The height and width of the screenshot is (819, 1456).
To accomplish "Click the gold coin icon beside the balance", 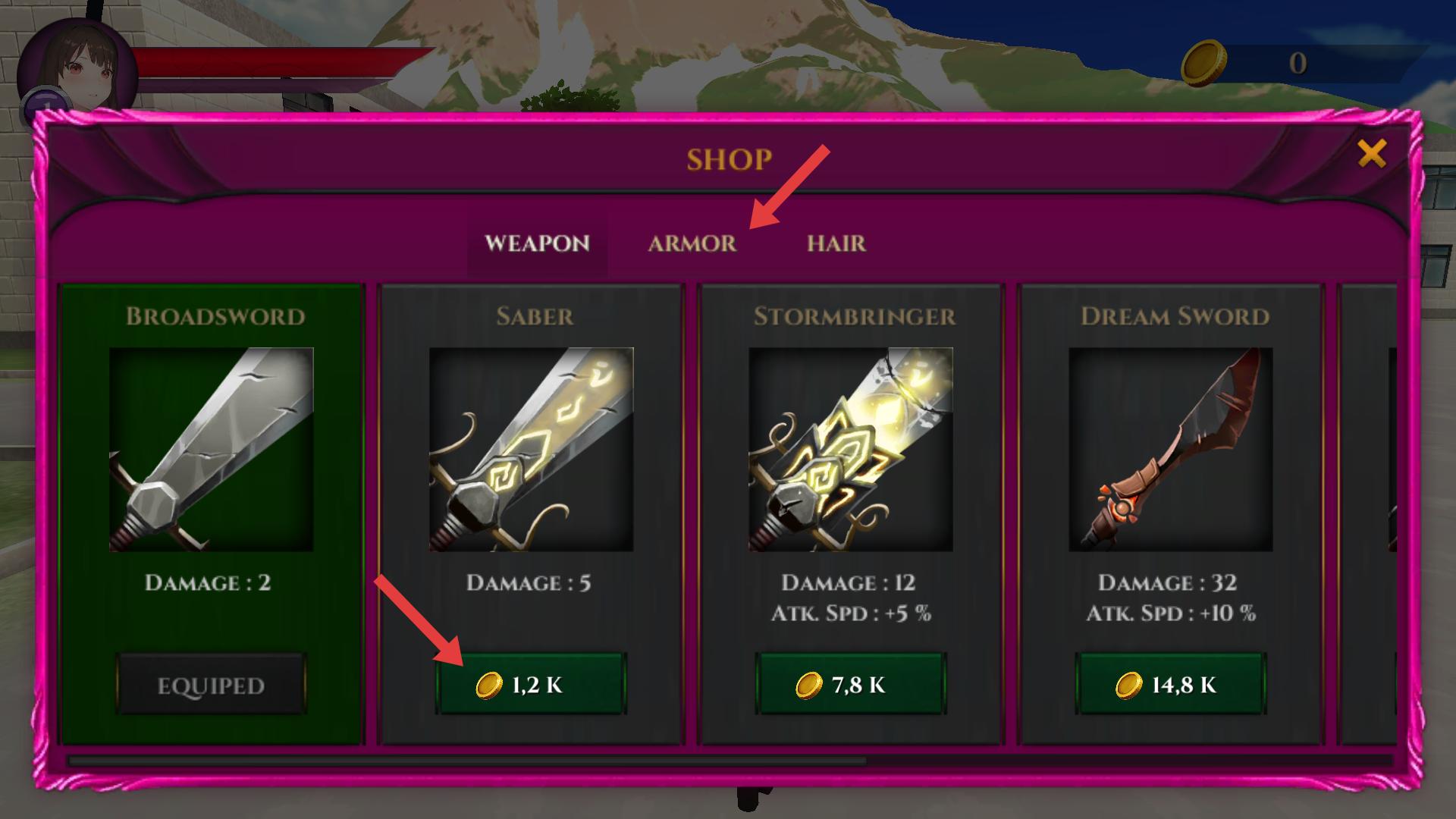I will [x=1204, y=64].
